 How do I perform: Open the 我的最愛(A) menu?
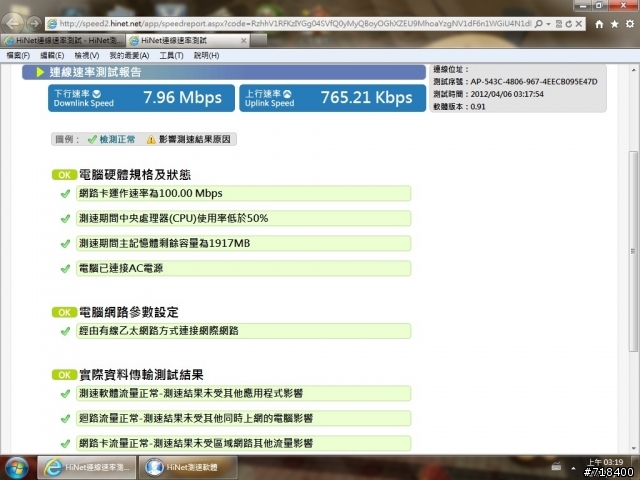click(129, 56)
